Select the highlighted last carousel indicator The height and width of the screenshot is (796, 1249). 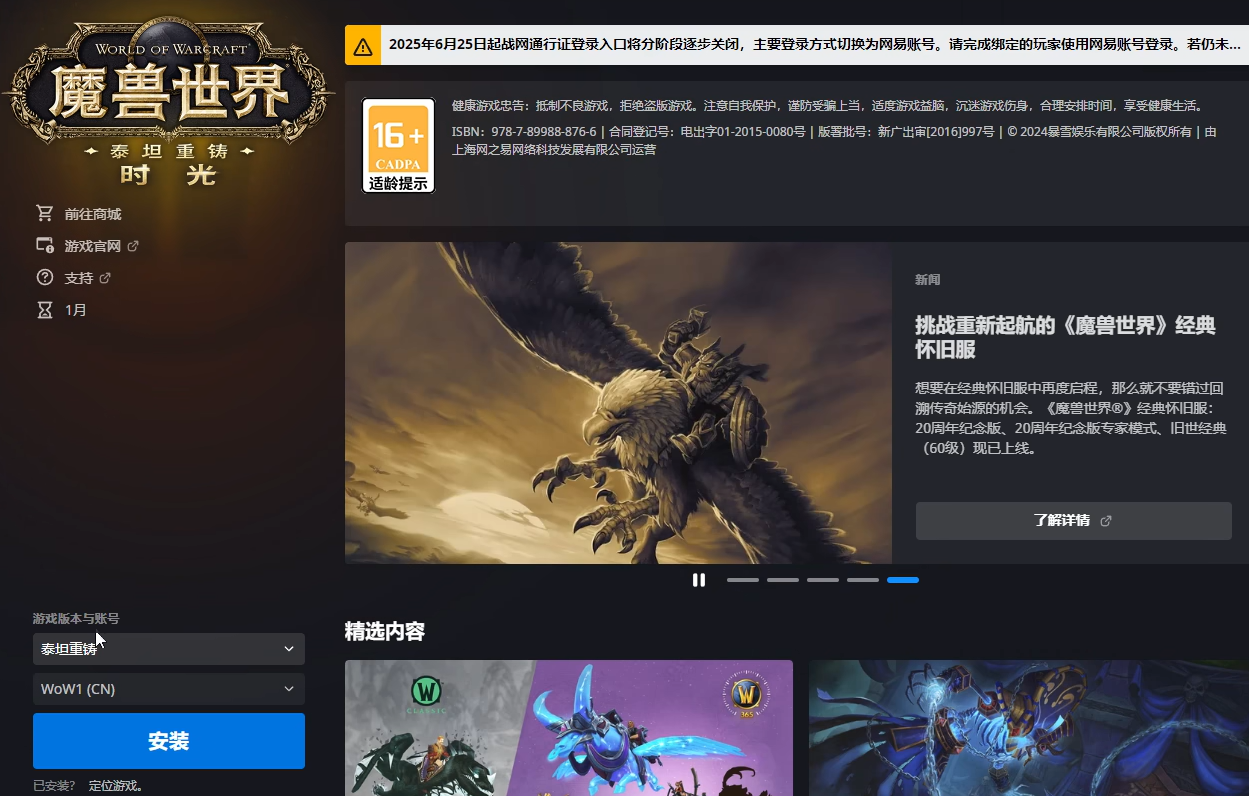click(x=902, y=580)
